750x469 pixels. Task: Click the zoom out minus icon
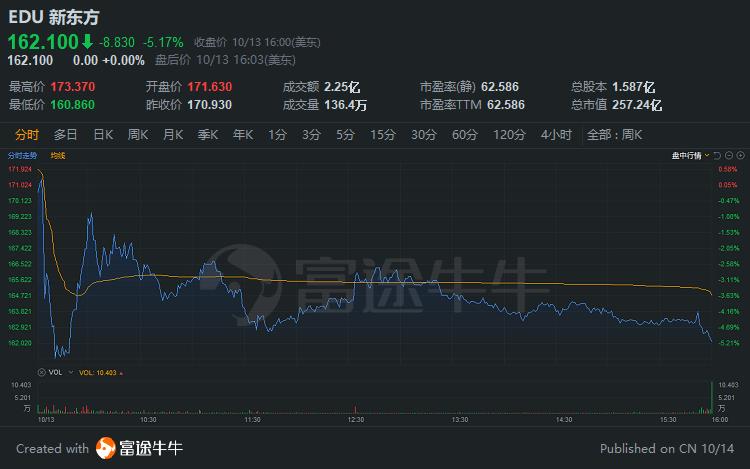[729, 156]
